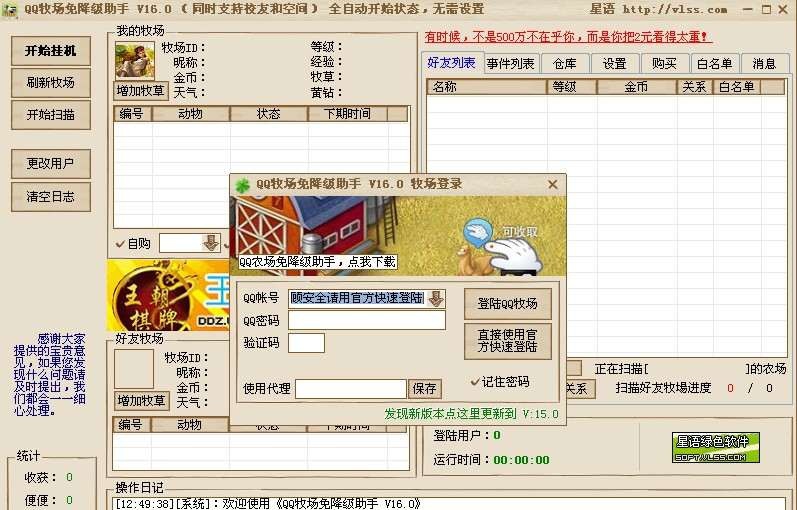Clear the log with 清空日志

[x=51, y=197]
